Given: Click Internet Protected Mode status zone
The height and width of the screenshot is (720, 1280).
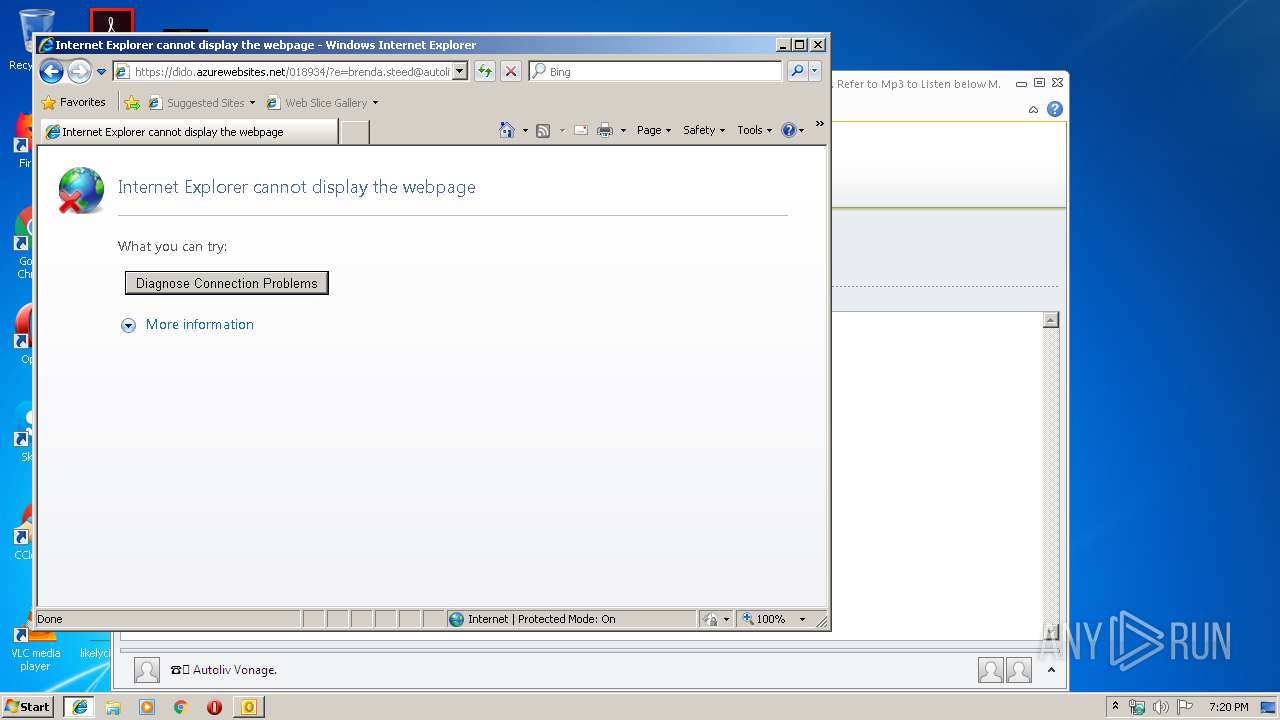Looking at the screenshot, I should pyautogui.click(x=571, y=619).
